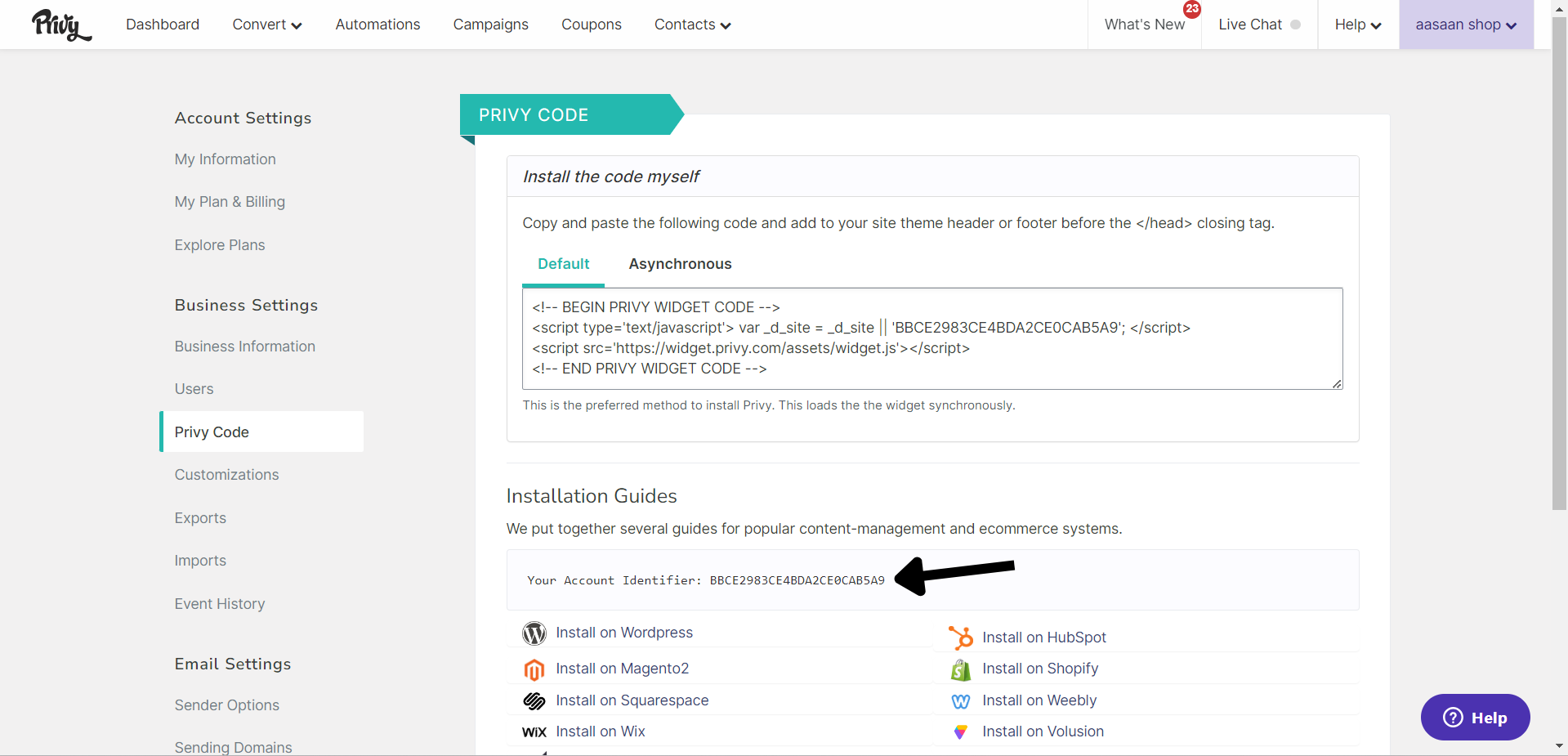Viewport: 1568px width, 756px height.
Task: Click the Privy logo
Action: (x=61, y=25)
